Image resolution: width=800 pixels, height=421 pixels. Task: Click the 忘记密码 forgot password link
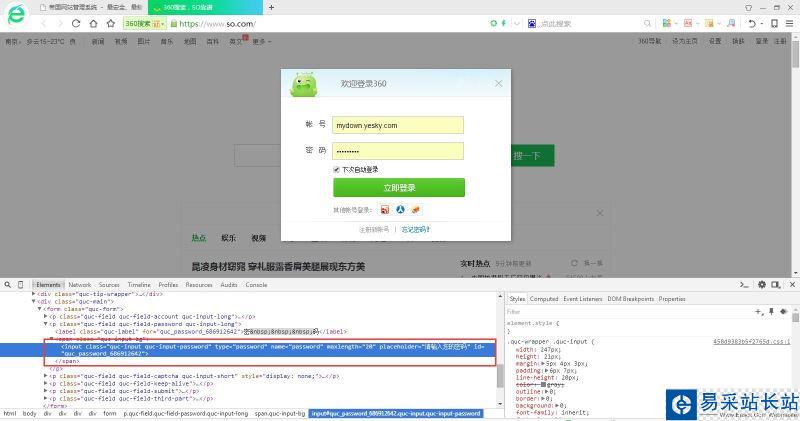(x=415, y=230)
